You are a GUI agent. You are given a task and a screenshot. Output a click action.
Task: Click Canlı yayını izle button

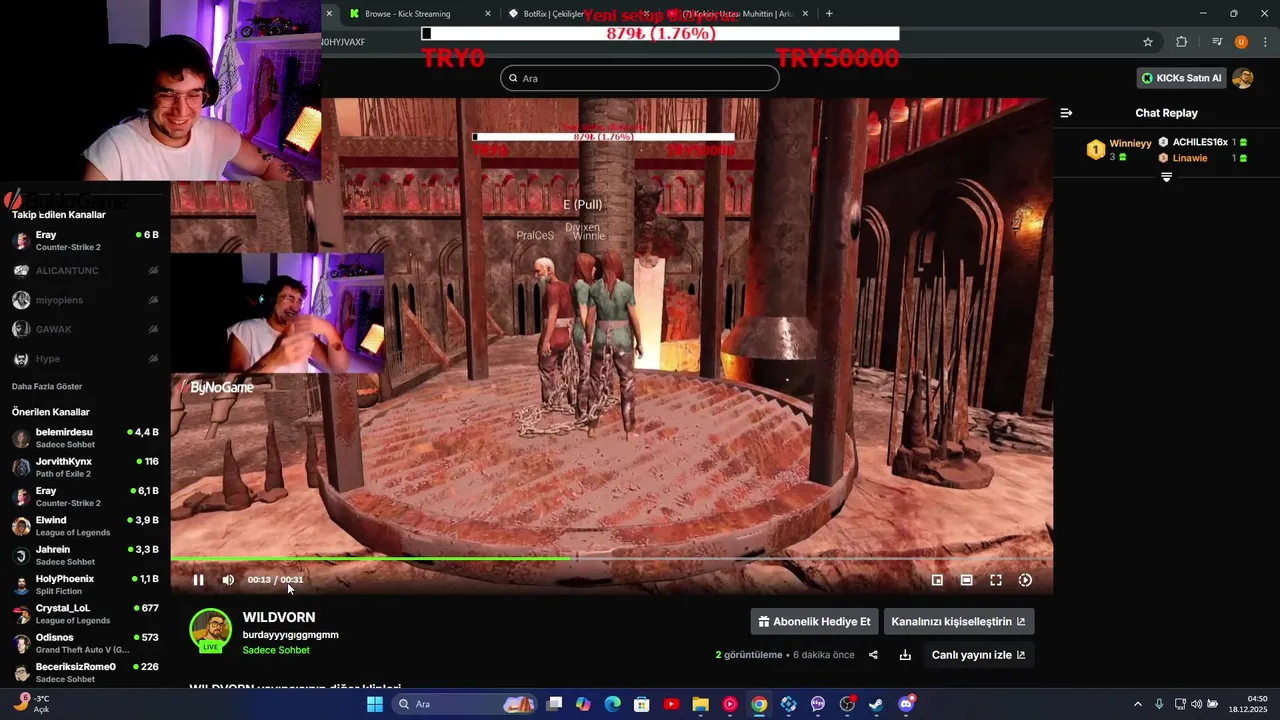click(978, 655)
